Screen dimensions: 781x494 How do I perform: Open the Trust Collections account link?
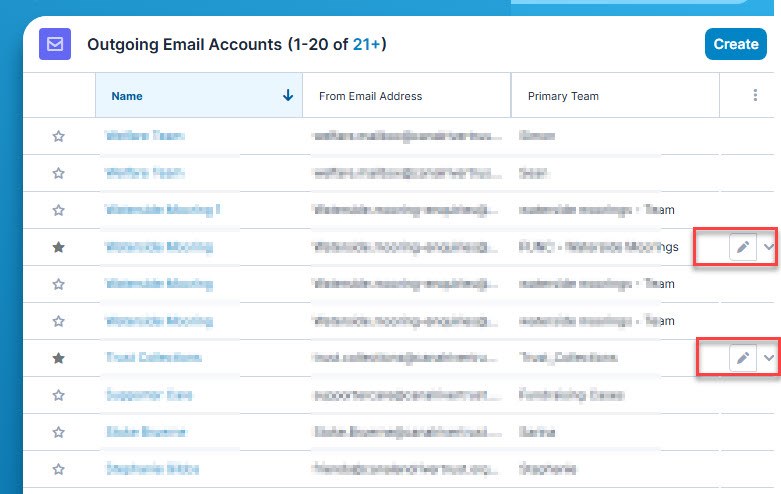coord(153,357)
